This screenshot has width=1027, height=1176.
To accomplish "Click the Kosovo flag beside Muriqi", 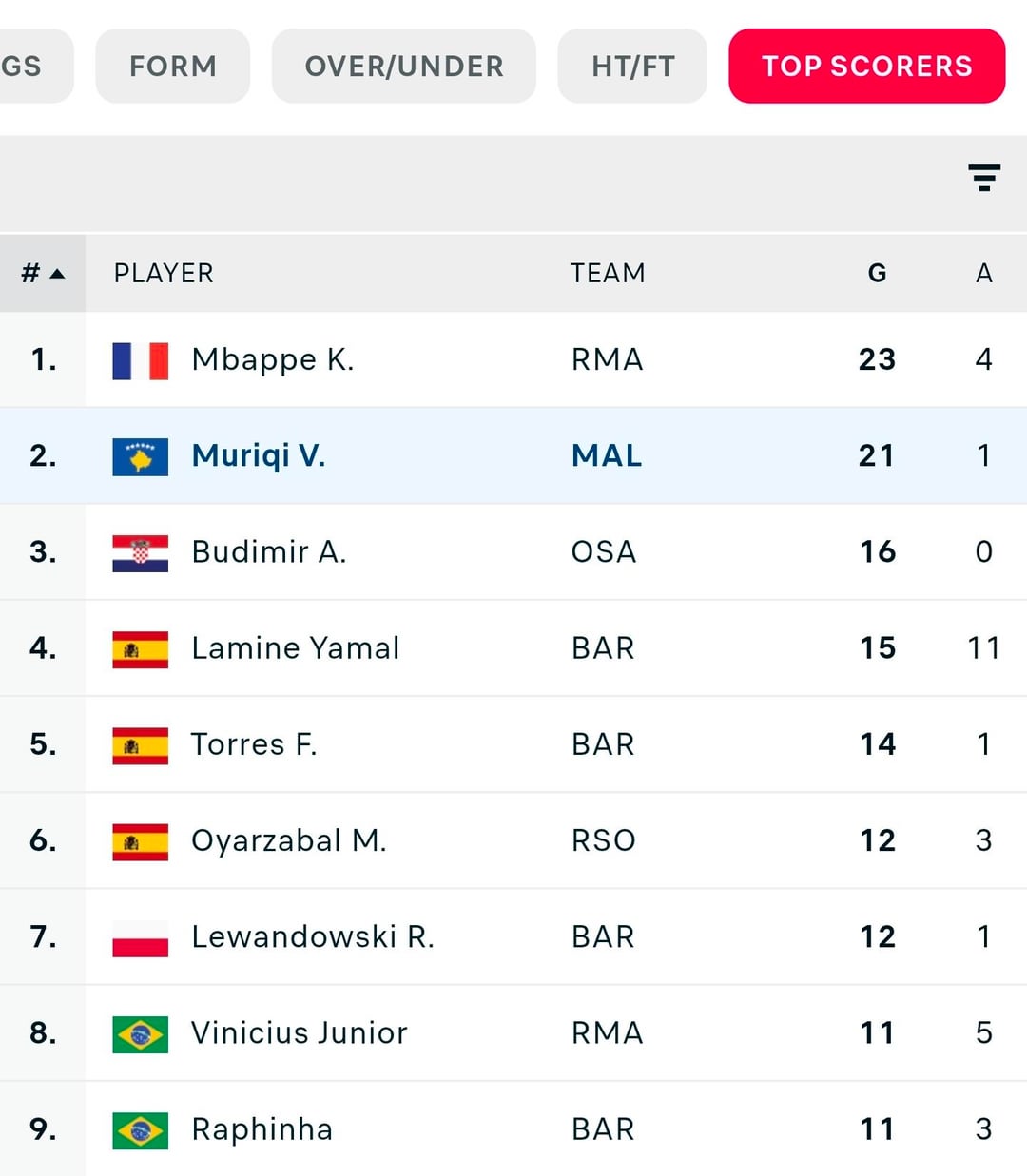I will pyautogui.click(x=140, y=457).
